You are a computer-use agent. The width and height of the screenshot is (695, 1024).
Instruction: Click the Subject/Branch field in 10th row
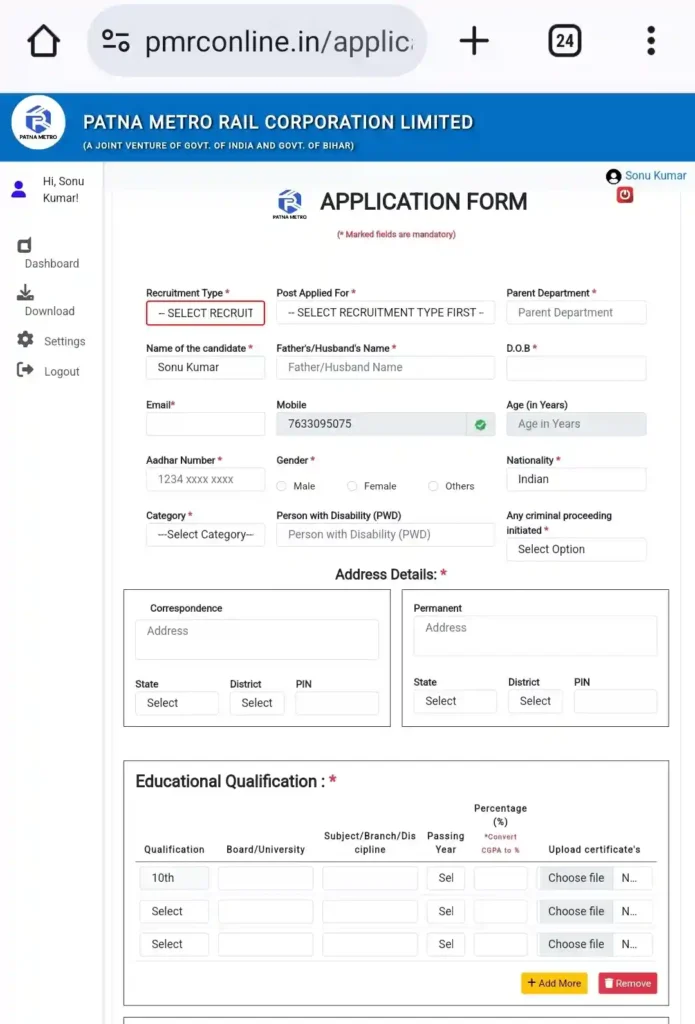(370, 878)
